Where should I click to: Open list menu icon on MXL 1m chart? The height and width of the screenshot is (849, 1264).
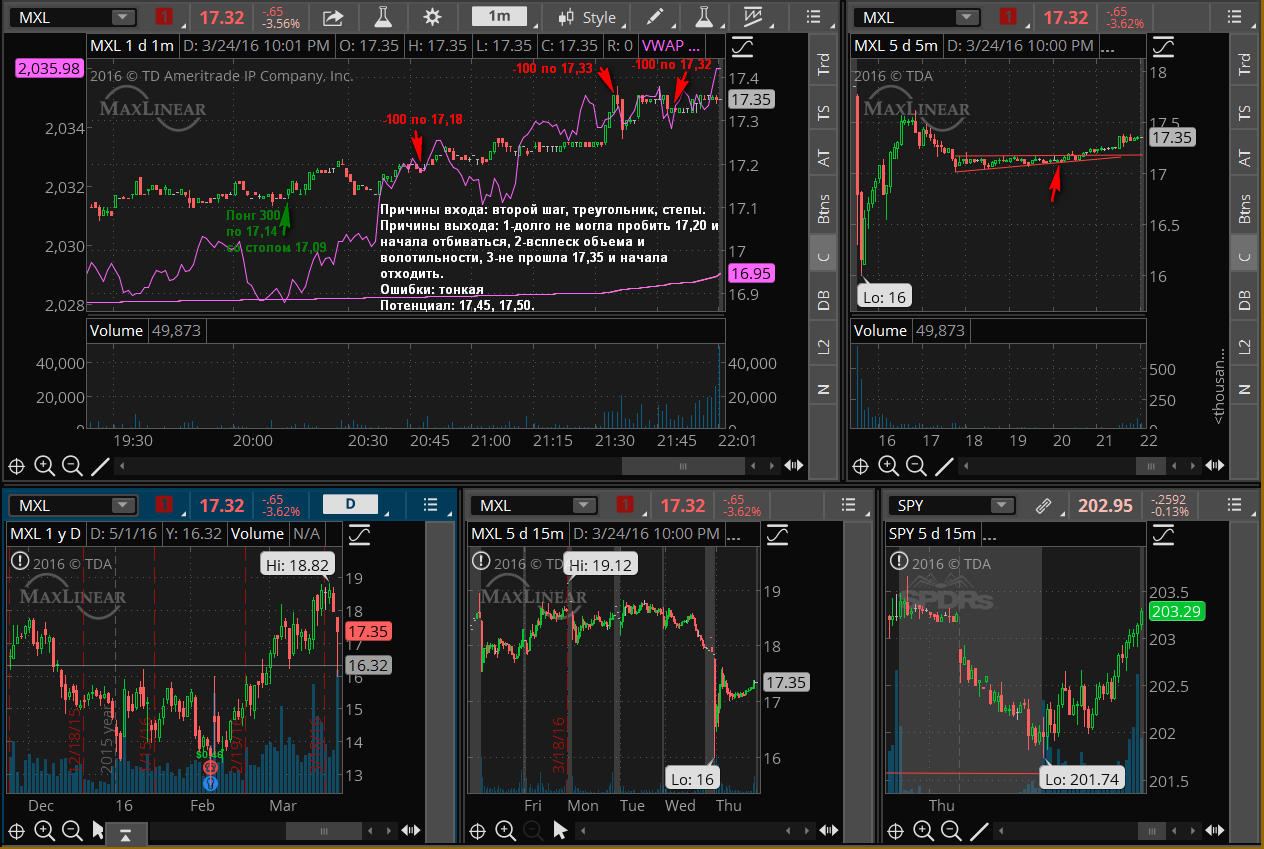[x=813, y=17]
